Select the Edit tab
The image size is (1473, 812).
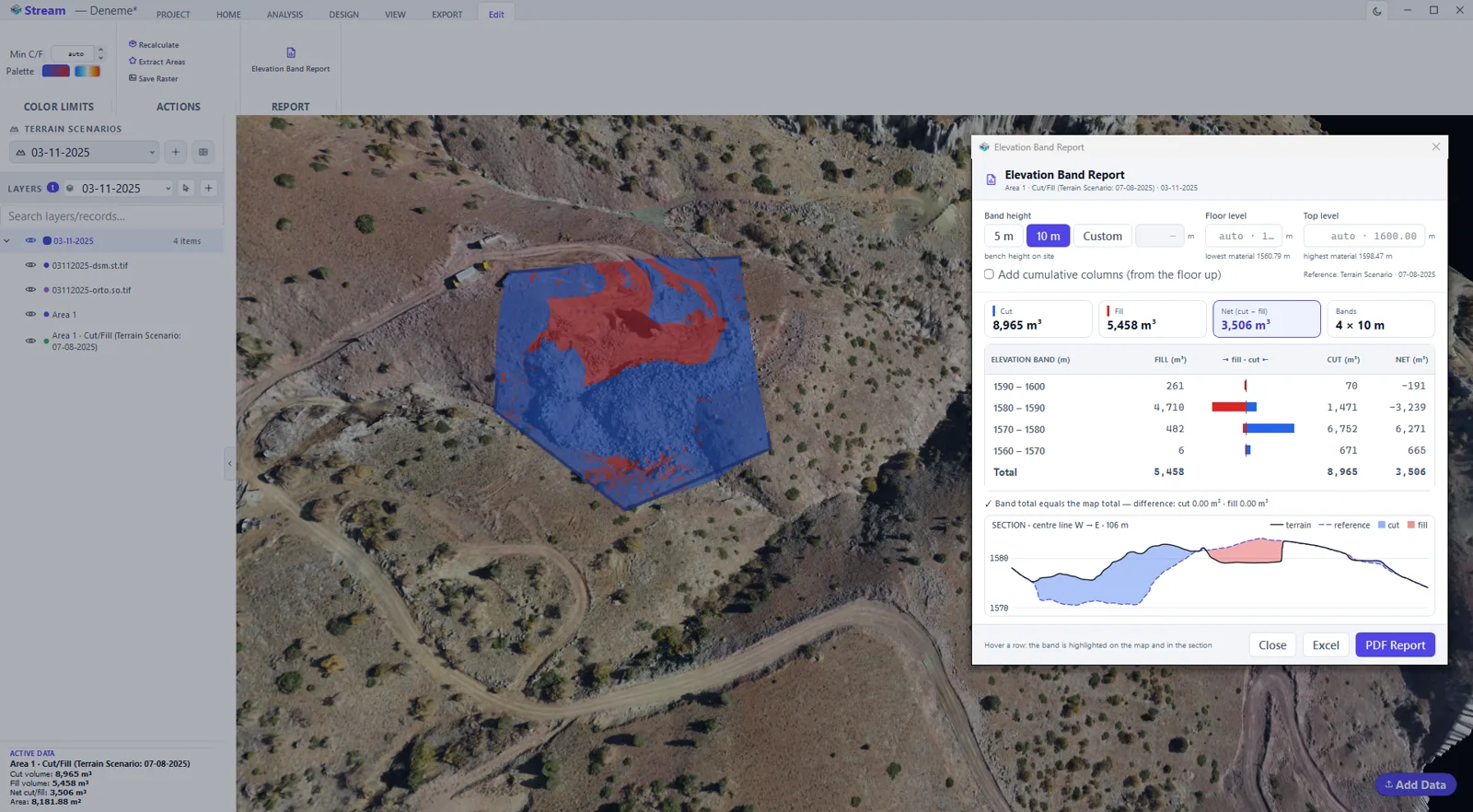(x=496, y=15)
